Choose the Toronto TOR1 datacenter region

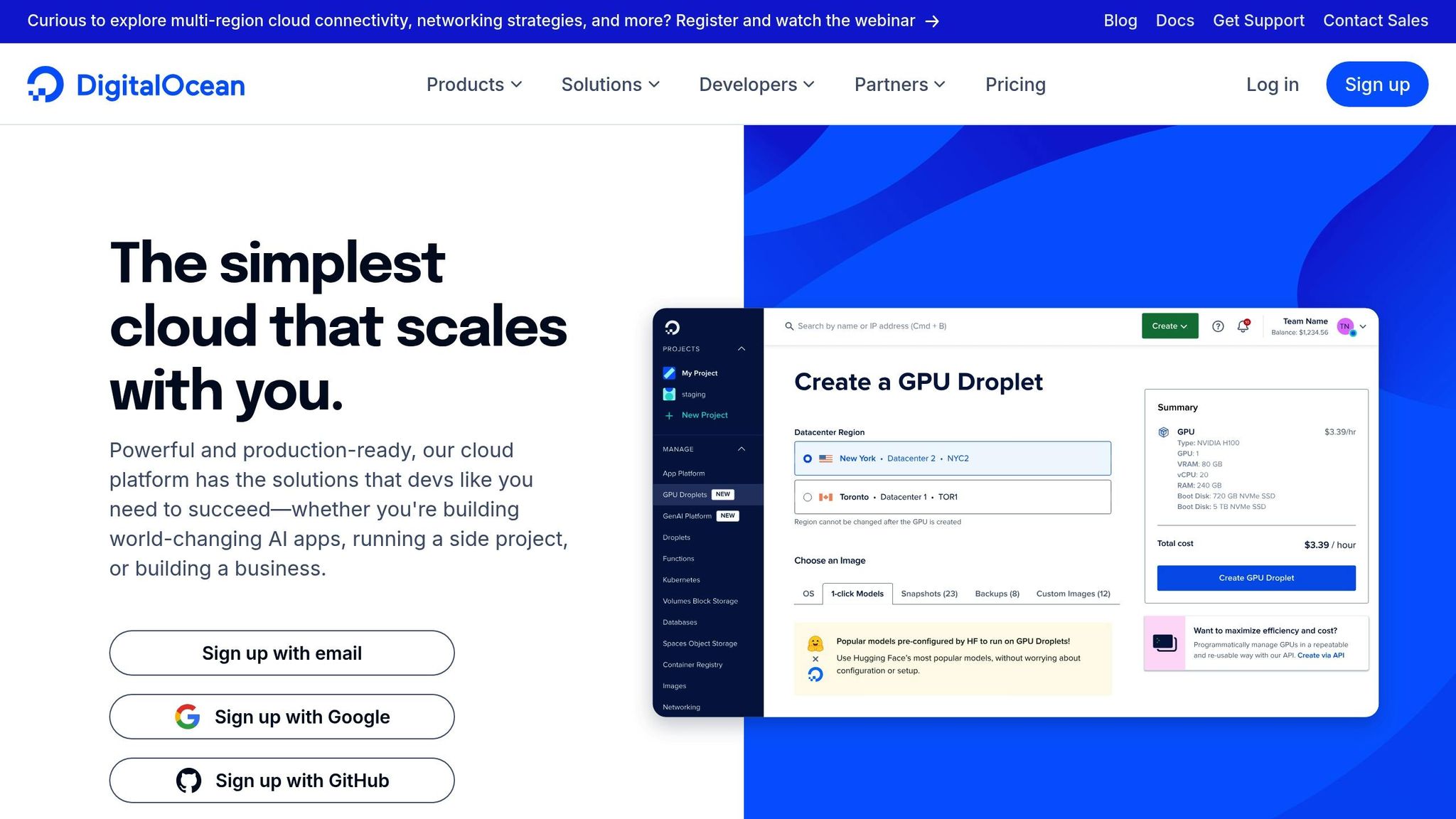[x=808, y=496]
